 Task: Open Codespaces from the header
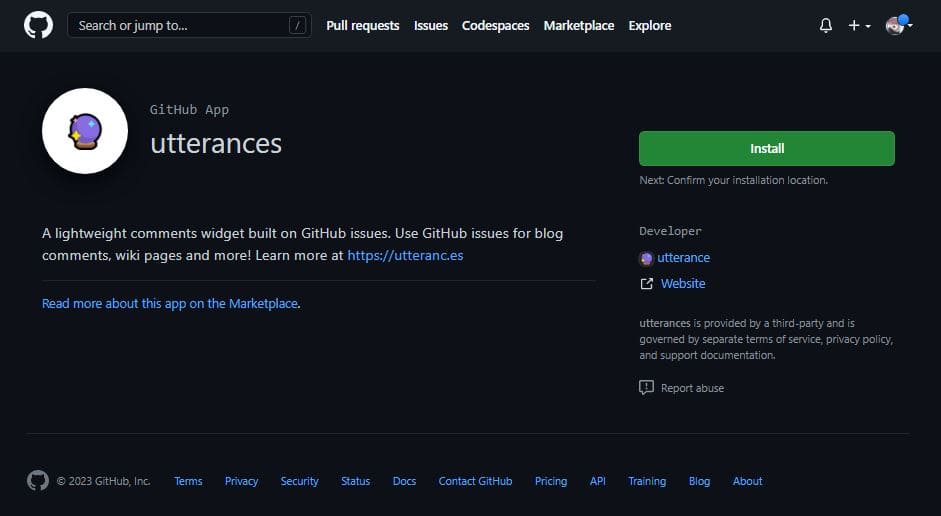[x=496, y=26]
